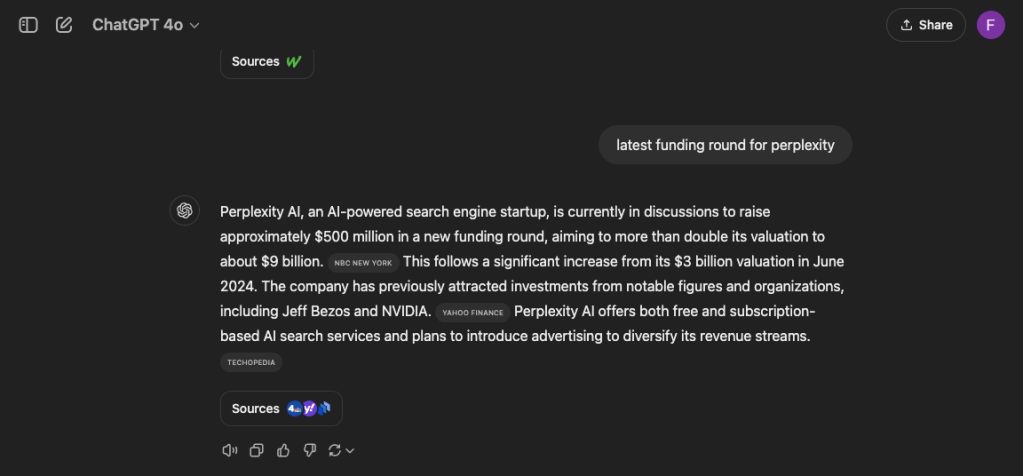The image size is (1023, 476).
Task: Open Sources list below the Perplexity answer
Action: [256, 408]
